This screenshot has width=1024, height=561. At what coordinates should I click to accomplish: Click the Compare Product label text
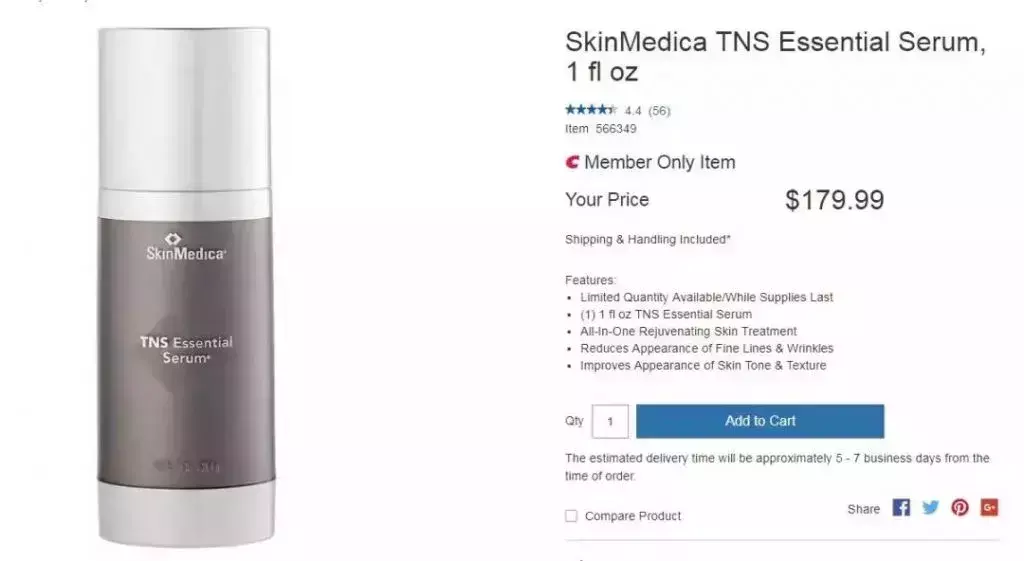(x=633, y=516)
